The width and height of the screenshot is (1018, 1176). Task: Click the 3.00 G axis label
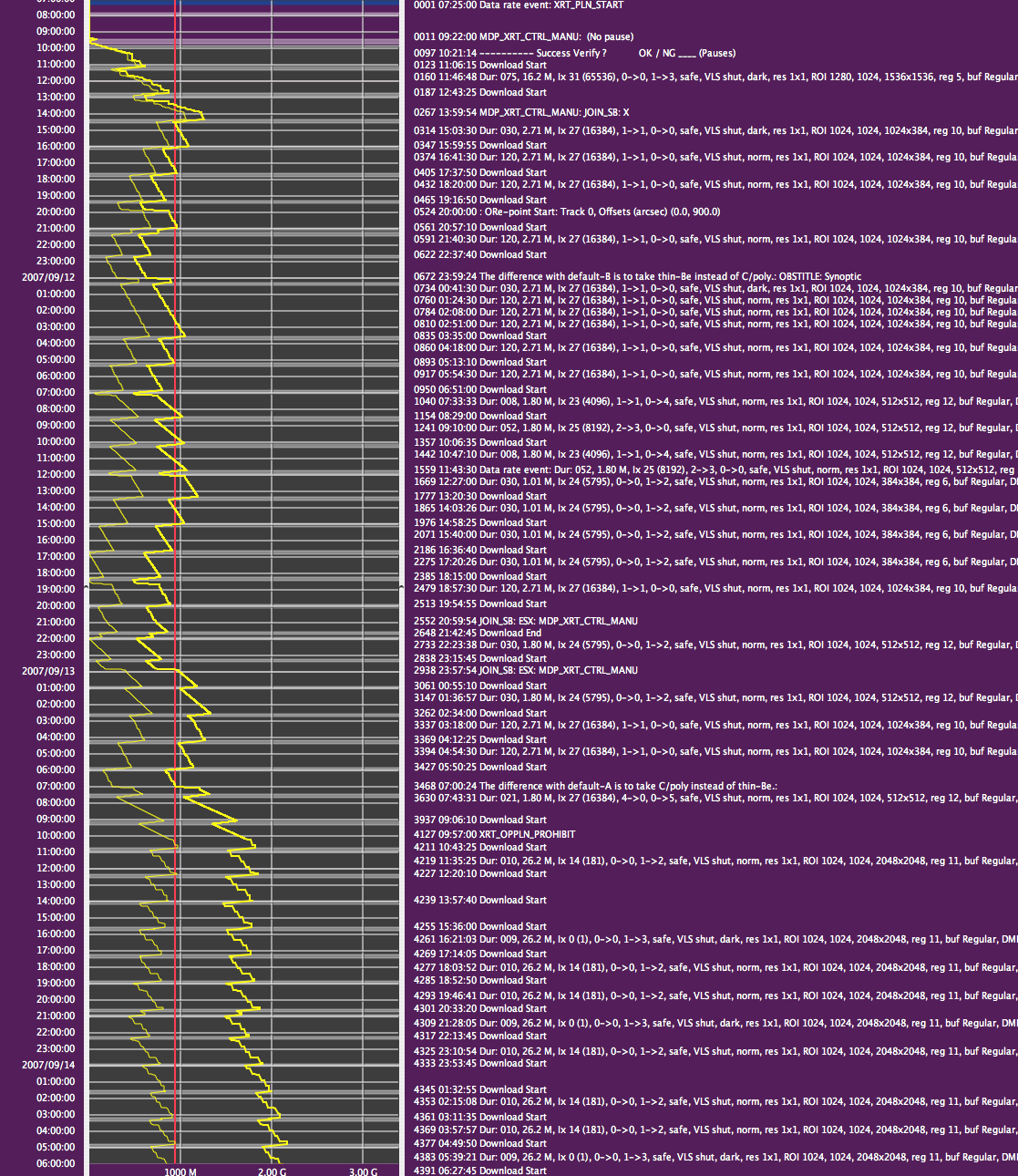363,1171
